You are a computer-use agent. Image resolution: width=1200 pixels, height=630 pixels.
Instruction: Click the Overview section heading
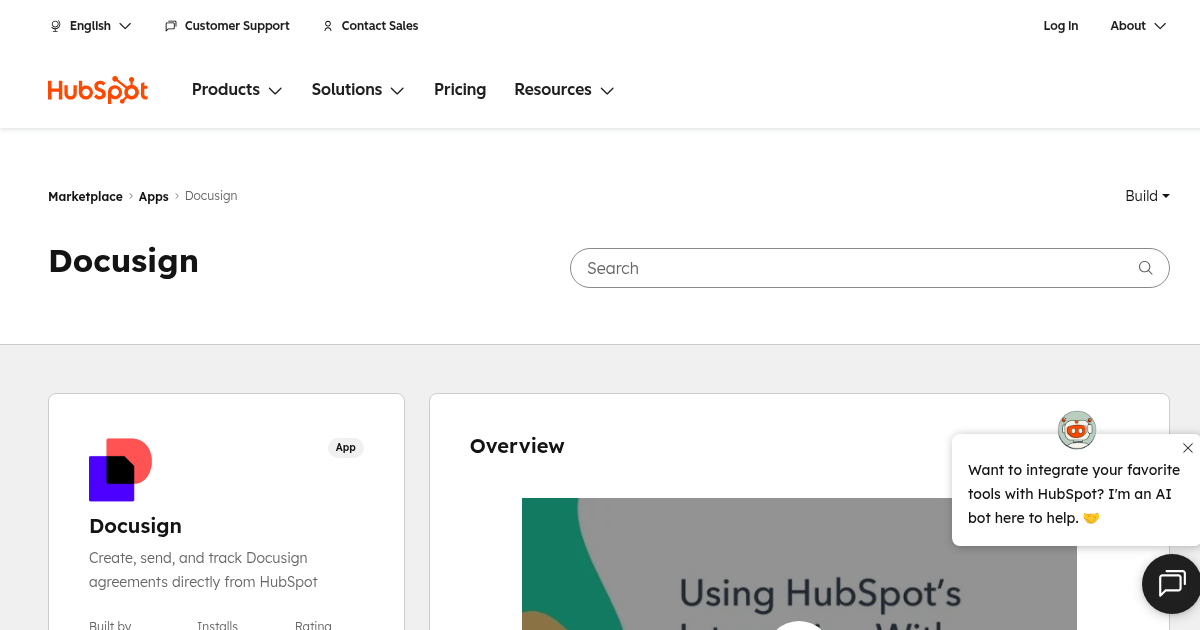click(x=517, y=446)
